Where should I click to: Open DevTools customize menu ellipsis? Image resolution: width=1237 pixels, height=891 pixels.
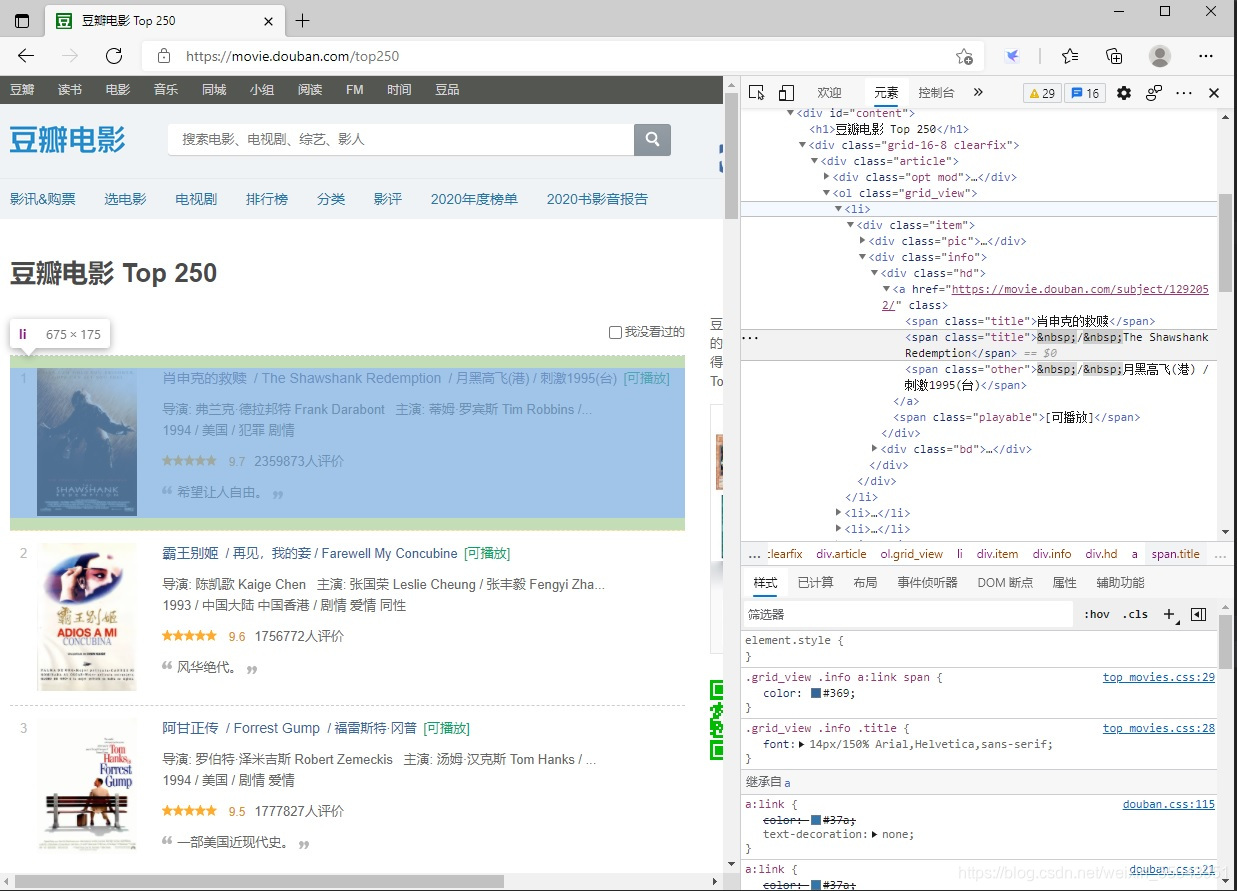point(1184,93)
